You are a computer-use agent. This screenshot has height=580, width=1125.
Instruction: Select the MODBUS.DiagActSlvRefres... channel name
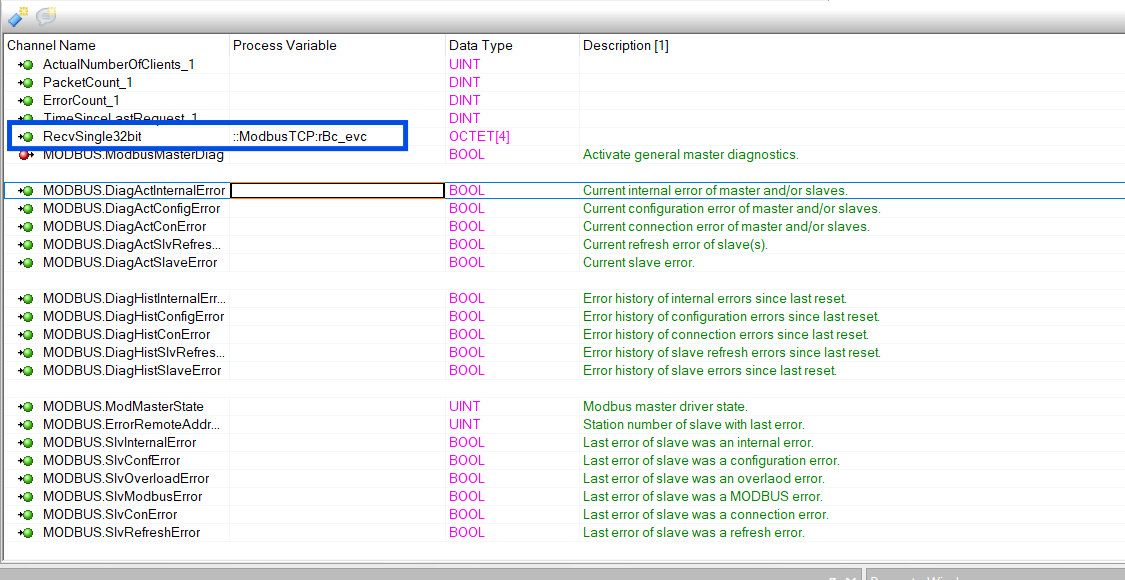(x=134, y=245)
